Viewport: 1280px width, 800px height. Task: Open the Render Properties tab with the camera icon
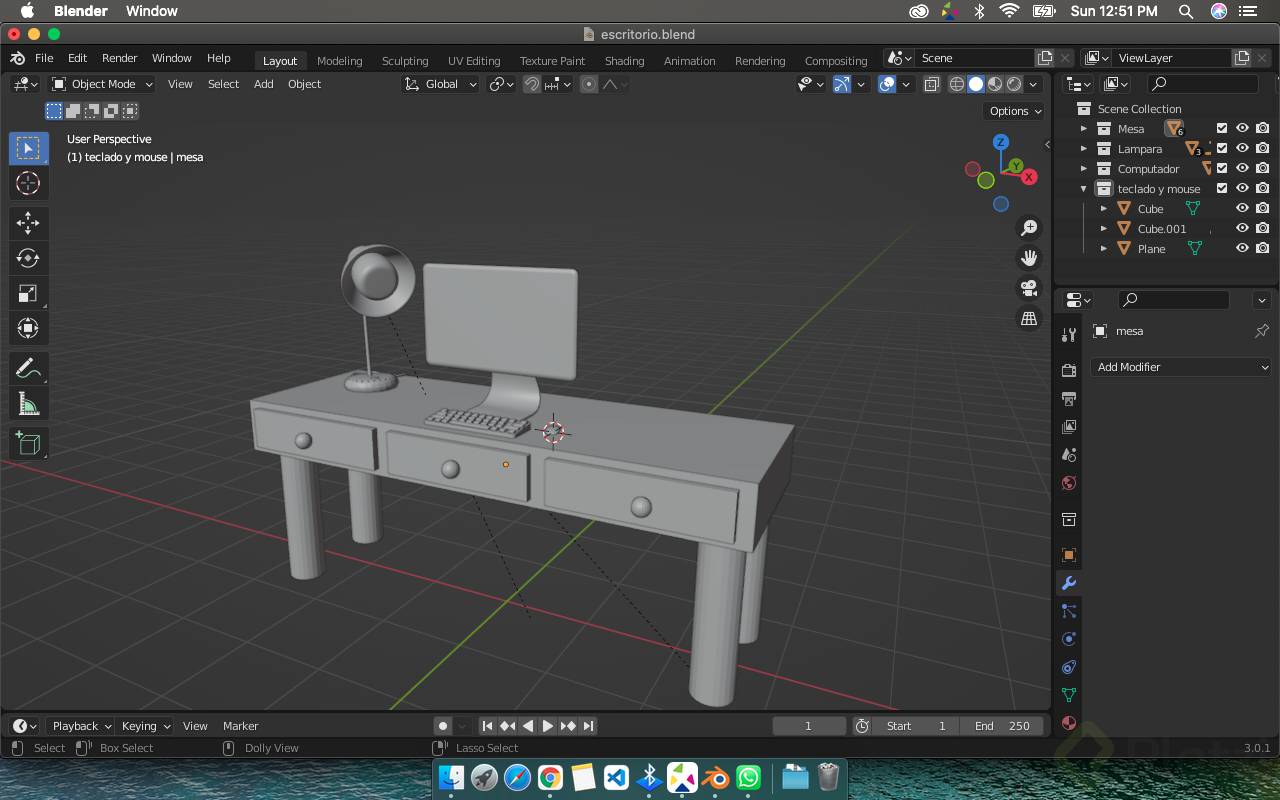pos(1068,369)
